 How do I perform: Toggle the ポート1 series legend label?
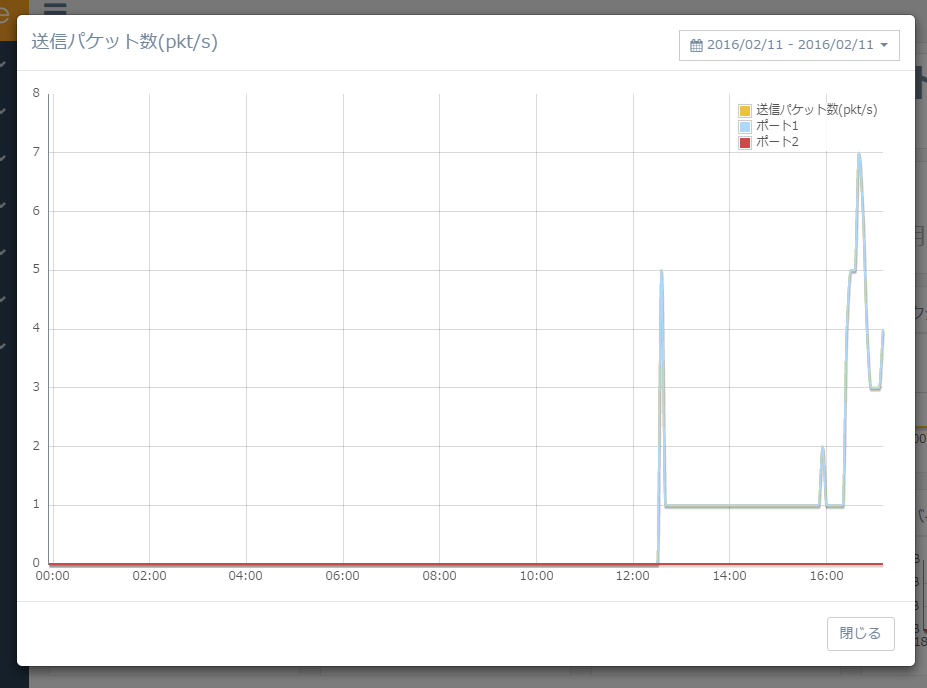tap(777, 126)
